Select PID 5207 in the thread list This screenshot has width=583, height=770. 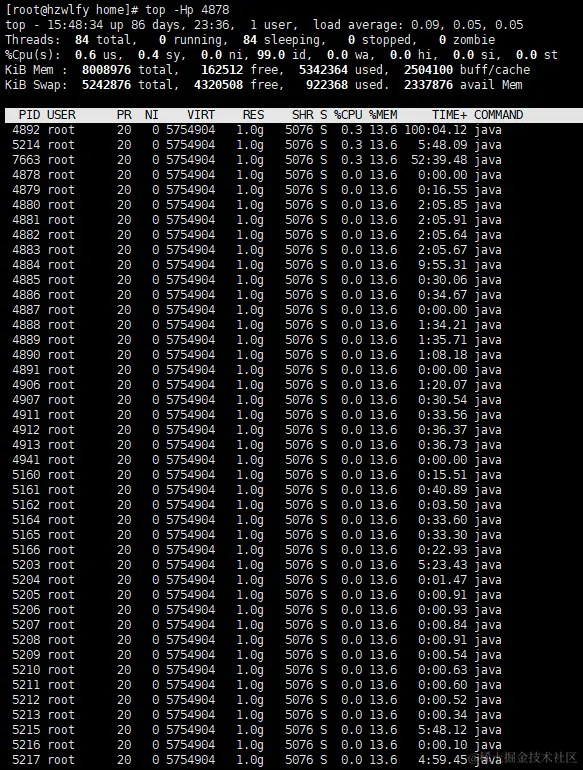[26, 625]
